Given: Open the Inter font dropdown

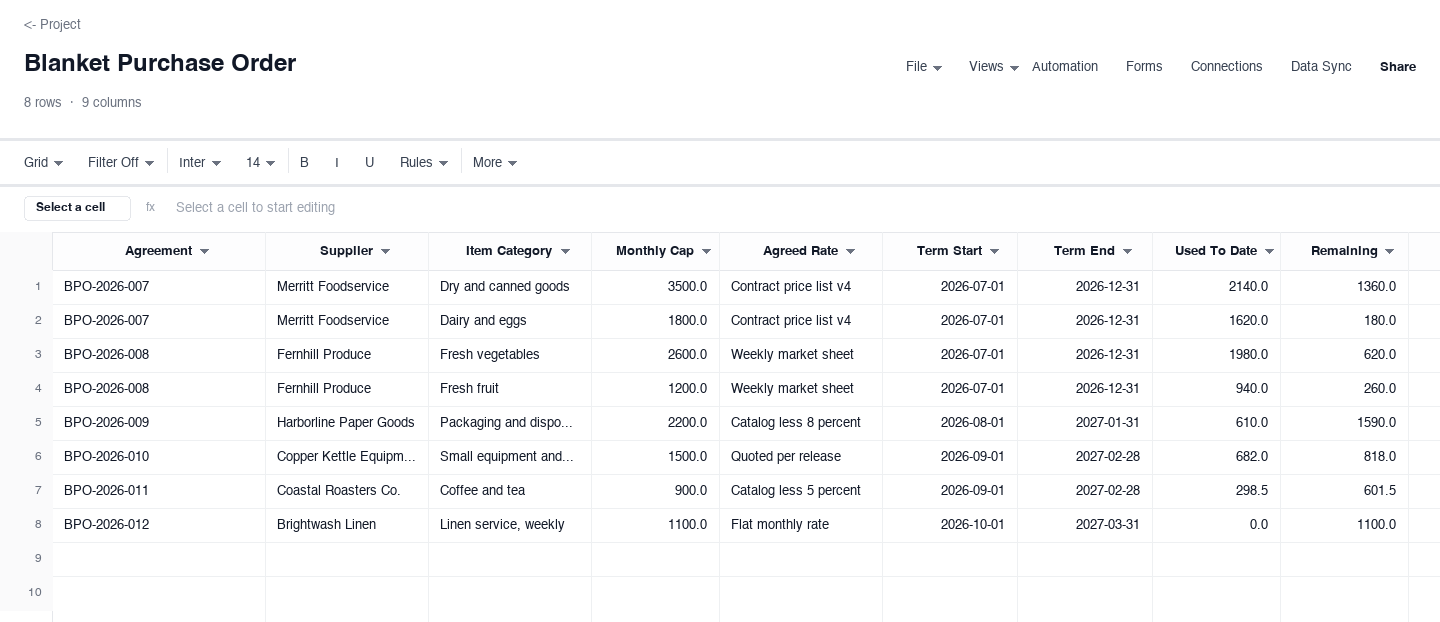Looking at the screenshot, I should [x=200, y=163].
